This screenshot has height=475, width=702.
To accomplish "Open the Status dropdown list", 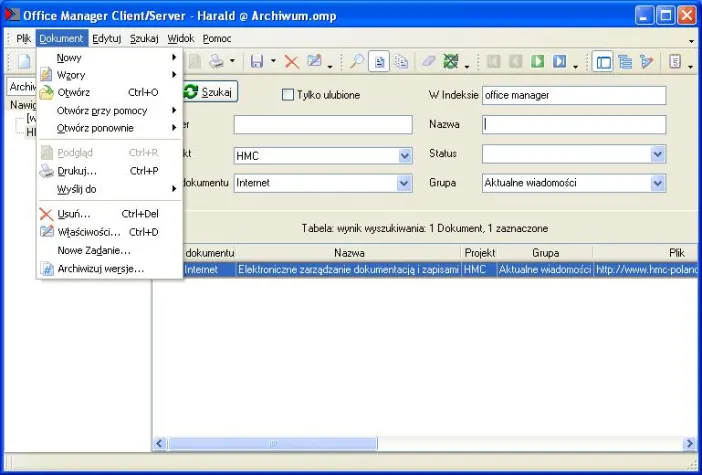I will point(658,155).
